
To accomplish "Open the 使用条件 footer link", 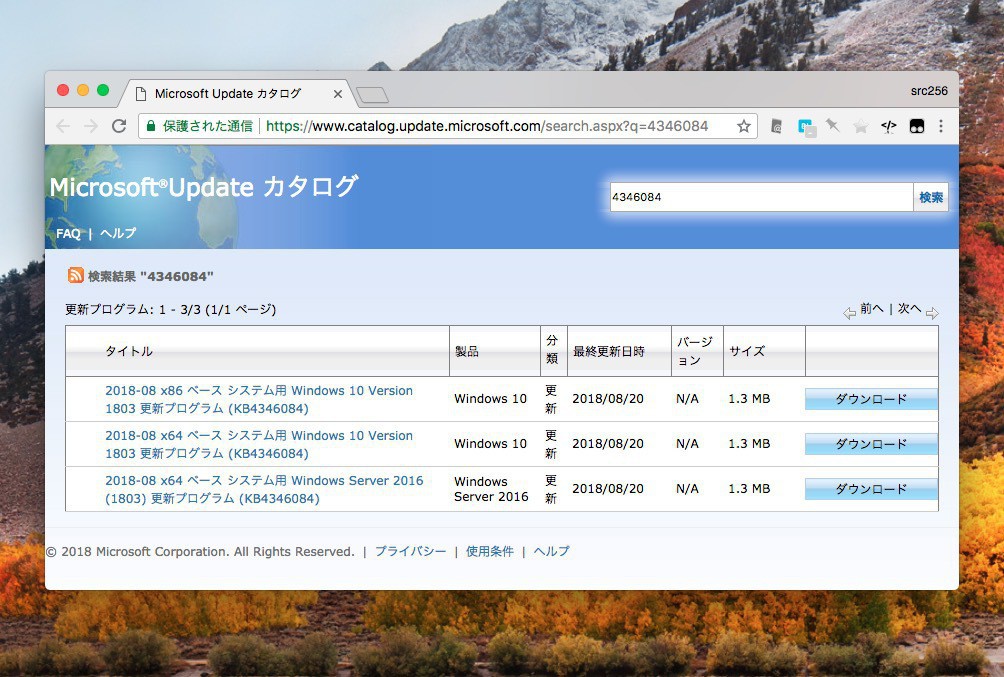I will click(x=489, y=551).
